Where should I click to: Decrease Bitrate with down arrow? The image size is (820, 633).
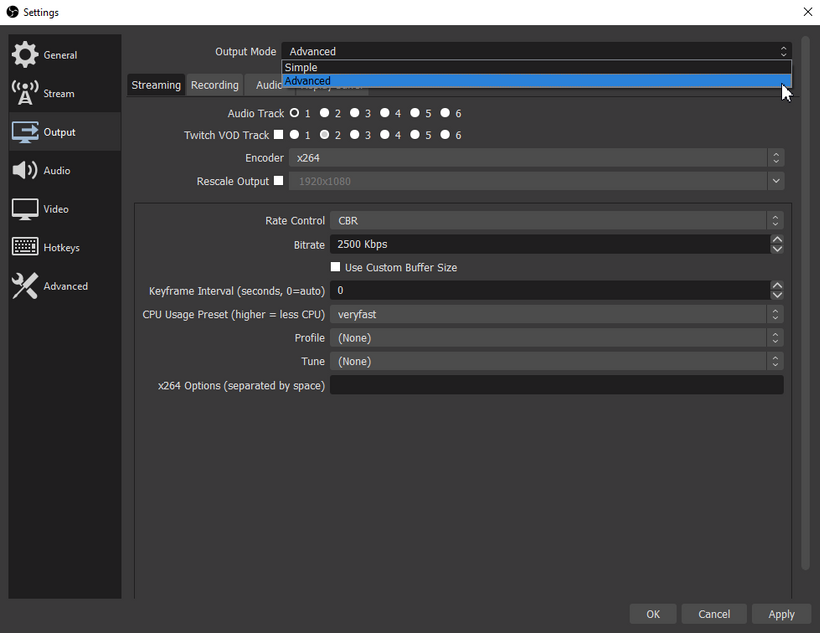(777, 249)
